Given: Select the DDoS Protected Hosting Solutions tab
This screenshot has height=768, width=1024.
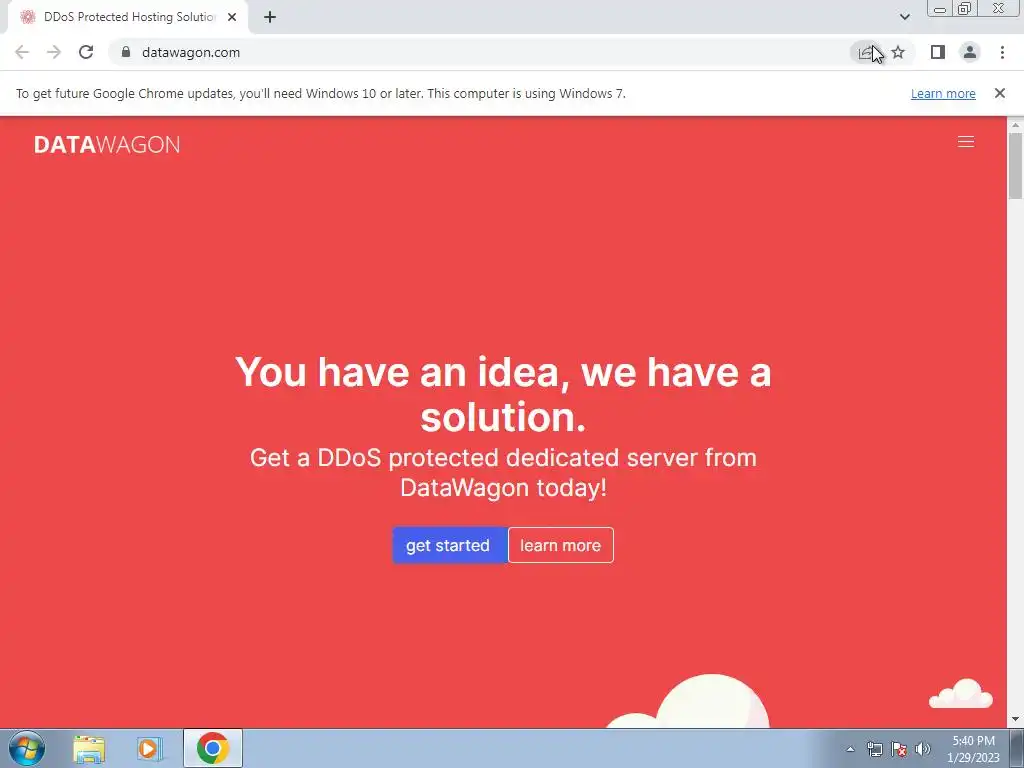Looking at the screenshot, I should click(128, 17).
